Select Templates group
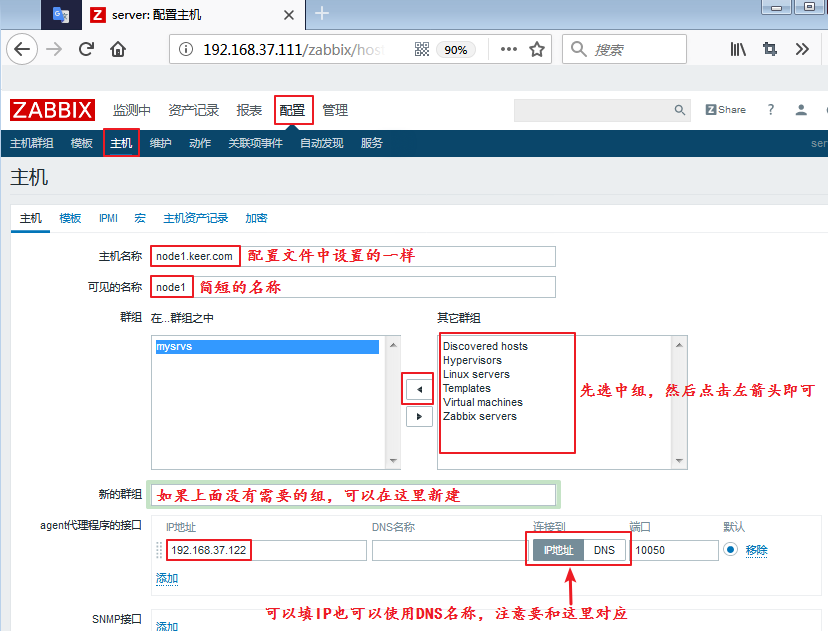This screenshot has height=631, width=828. pos(466,388)
